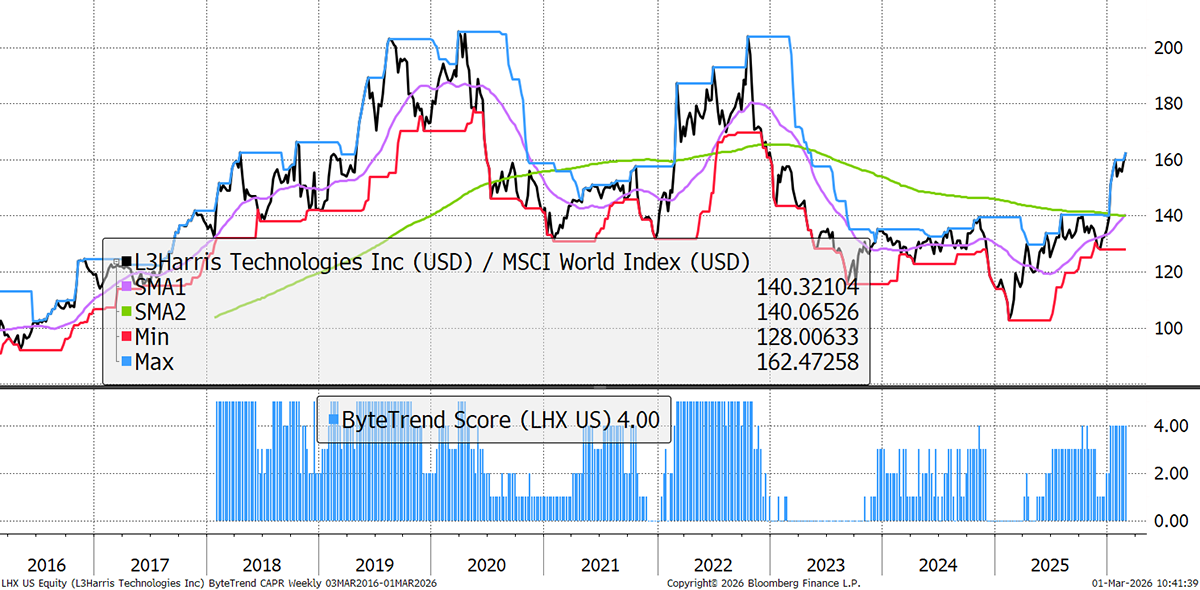Select the SMA1 legend label
Image resolution: width=1200 pixels, height=590 pixels.
coord(160,288)
